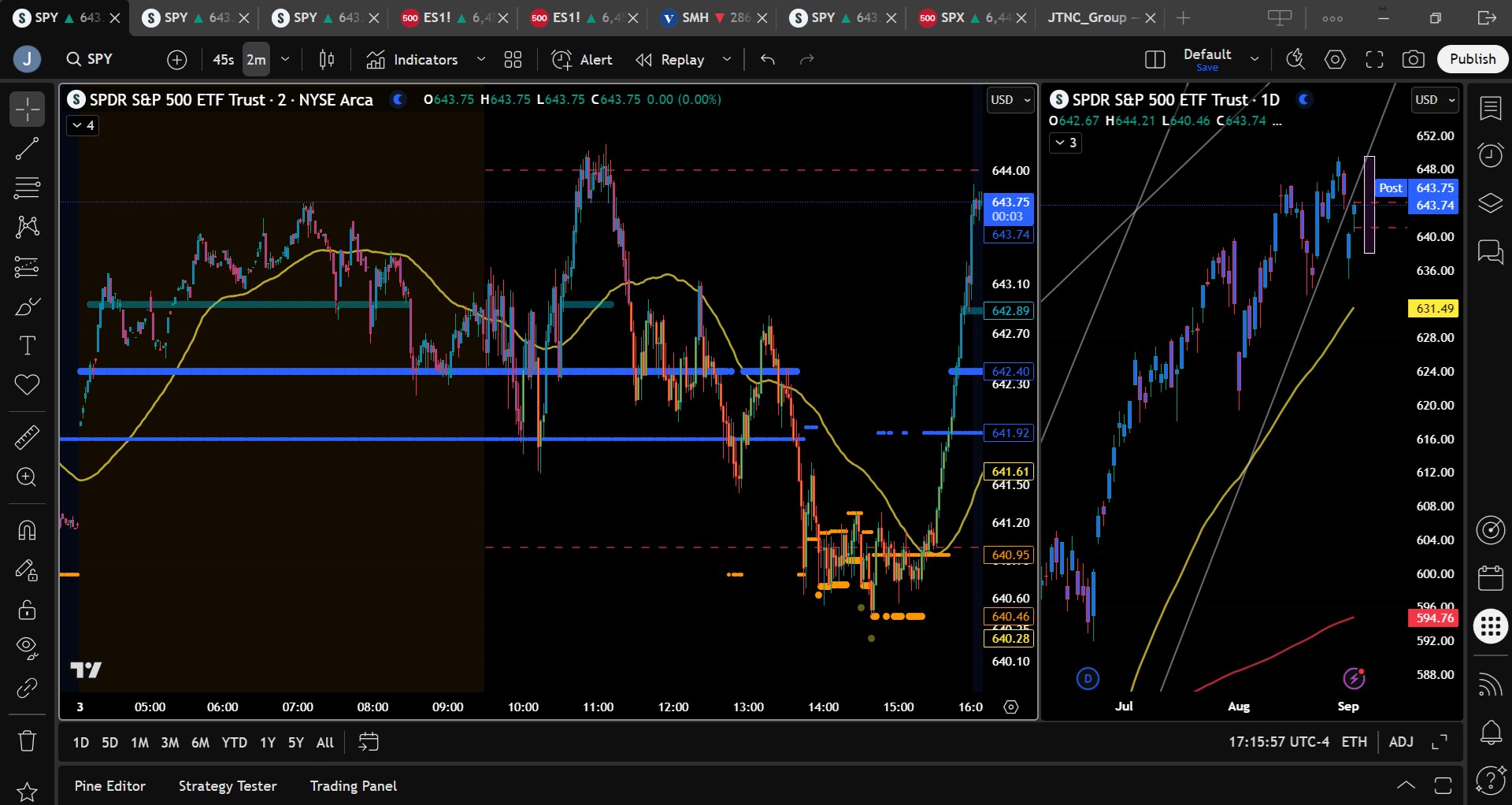Image resolution: width=1512 pixels, height=805 pixels.
Task: Select the YTD date range
Action: coord(234,743)
